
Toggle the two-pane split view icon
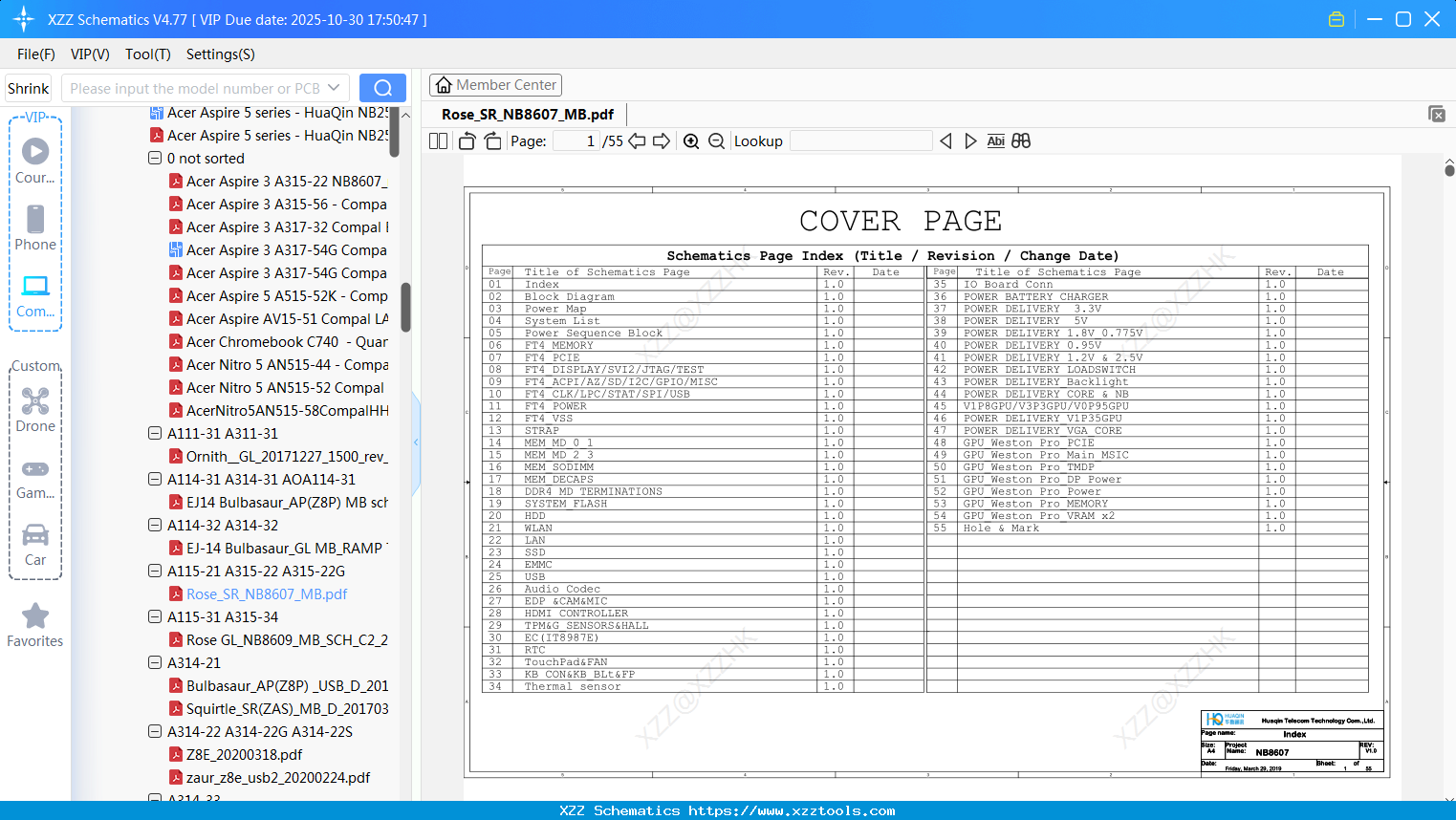tap(438, 141)
